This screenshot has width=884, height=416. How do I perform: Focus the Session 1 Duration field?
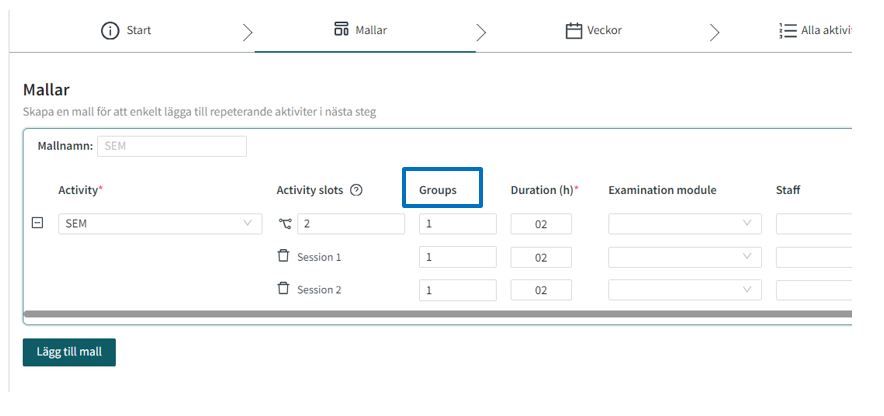[541, 257]
